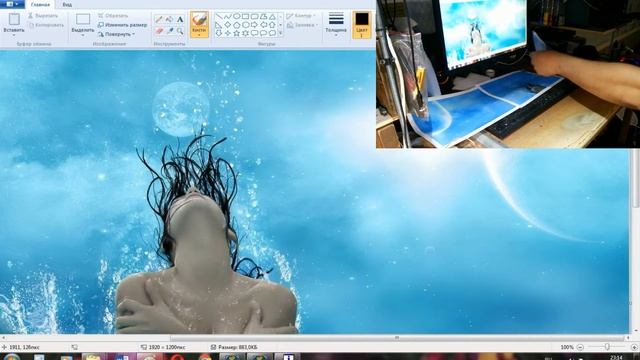The width and height of the screenshot is (640, 360).
Task: Select the Pencil tool
Action: 159,19
